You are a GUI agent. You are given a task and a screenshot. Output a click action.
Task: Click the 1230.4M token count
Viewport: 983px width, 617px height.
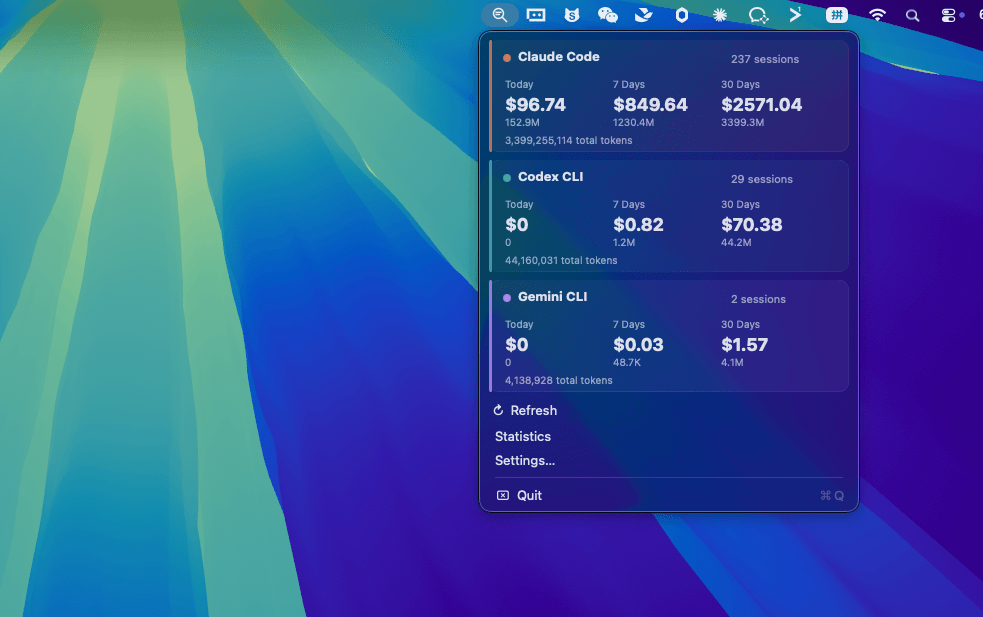click(x=633, y=122)
